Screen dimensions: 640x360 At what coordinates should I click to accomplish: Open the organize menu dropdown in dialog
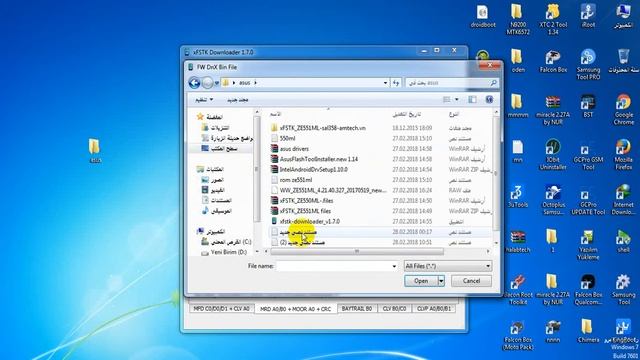(204, 100)
